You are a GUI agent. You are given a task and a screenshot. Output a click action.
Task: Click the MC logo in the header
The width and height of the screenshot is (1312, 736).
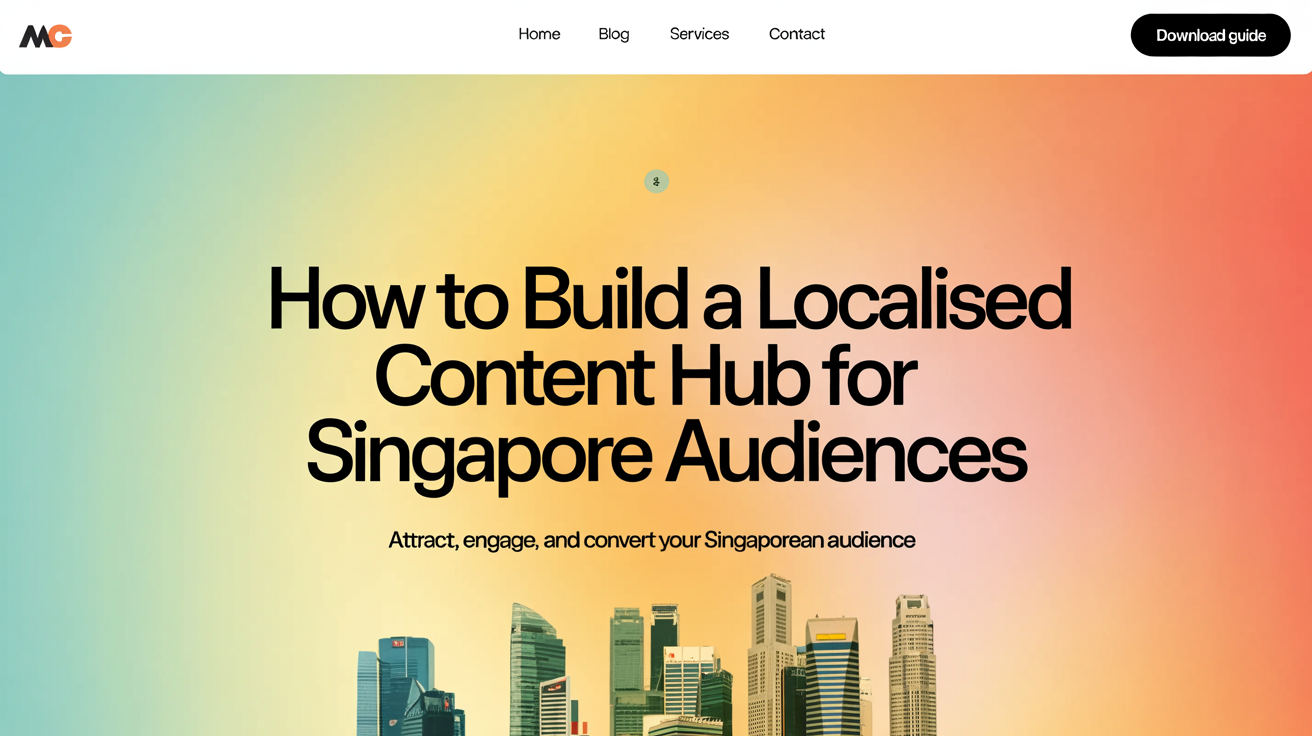pos(46,36)
